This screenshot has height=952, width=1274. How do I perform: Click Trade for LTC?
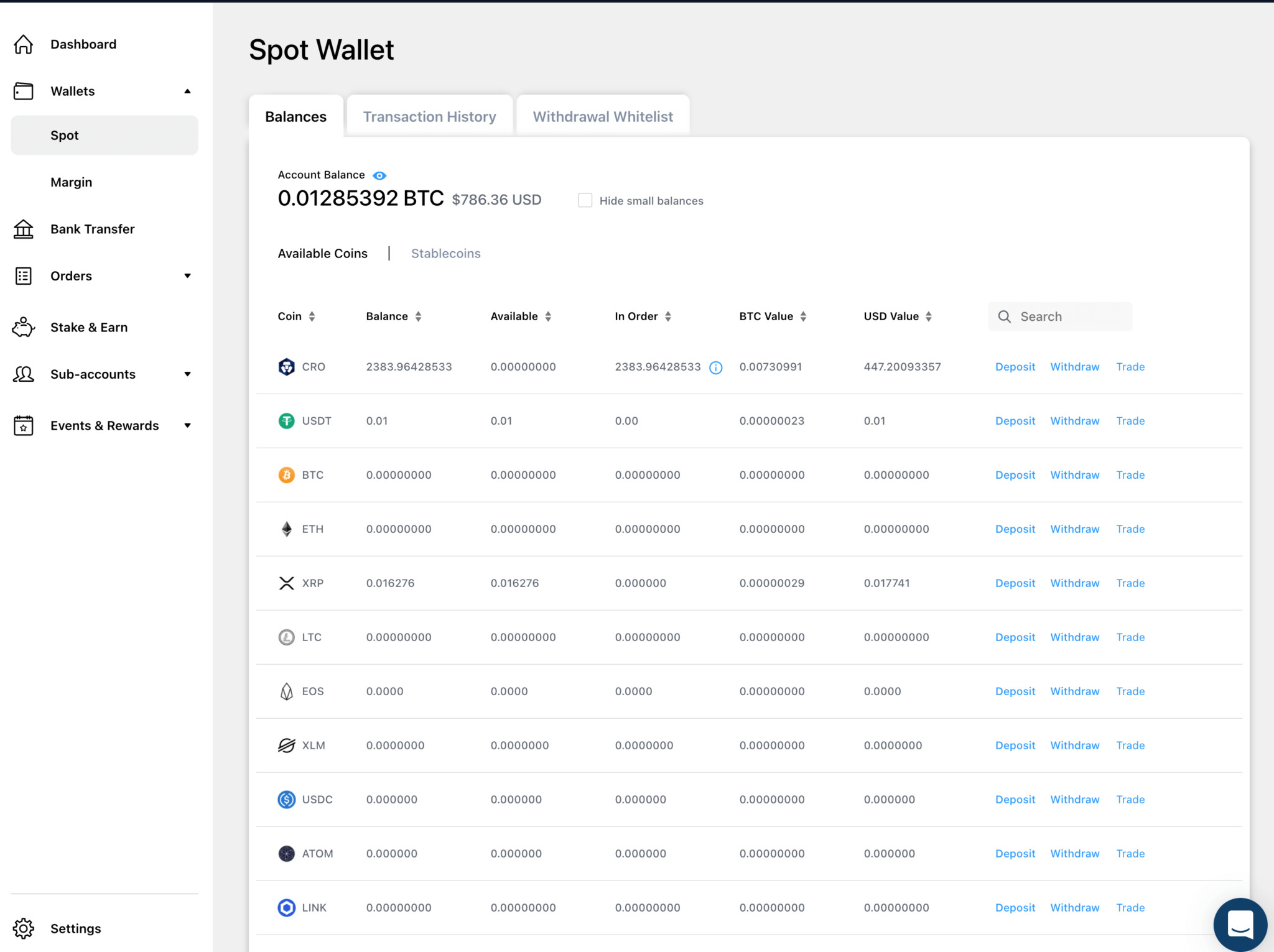[1130, 637]
